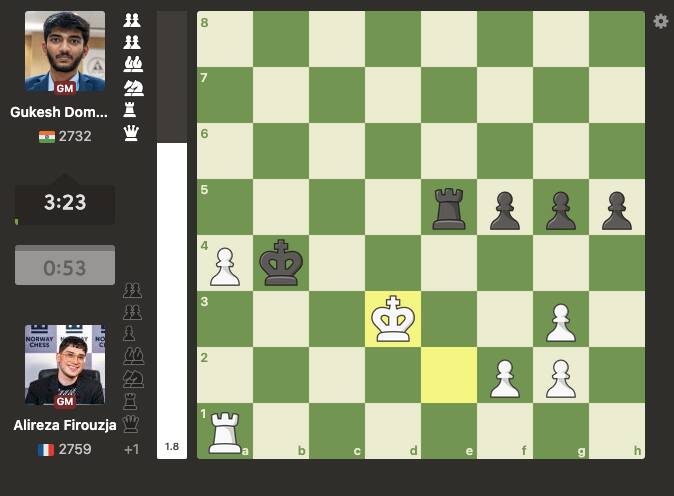Click the France flag next to 2759
This screenshot has height=496, width=674.
[x=46, y=450]
